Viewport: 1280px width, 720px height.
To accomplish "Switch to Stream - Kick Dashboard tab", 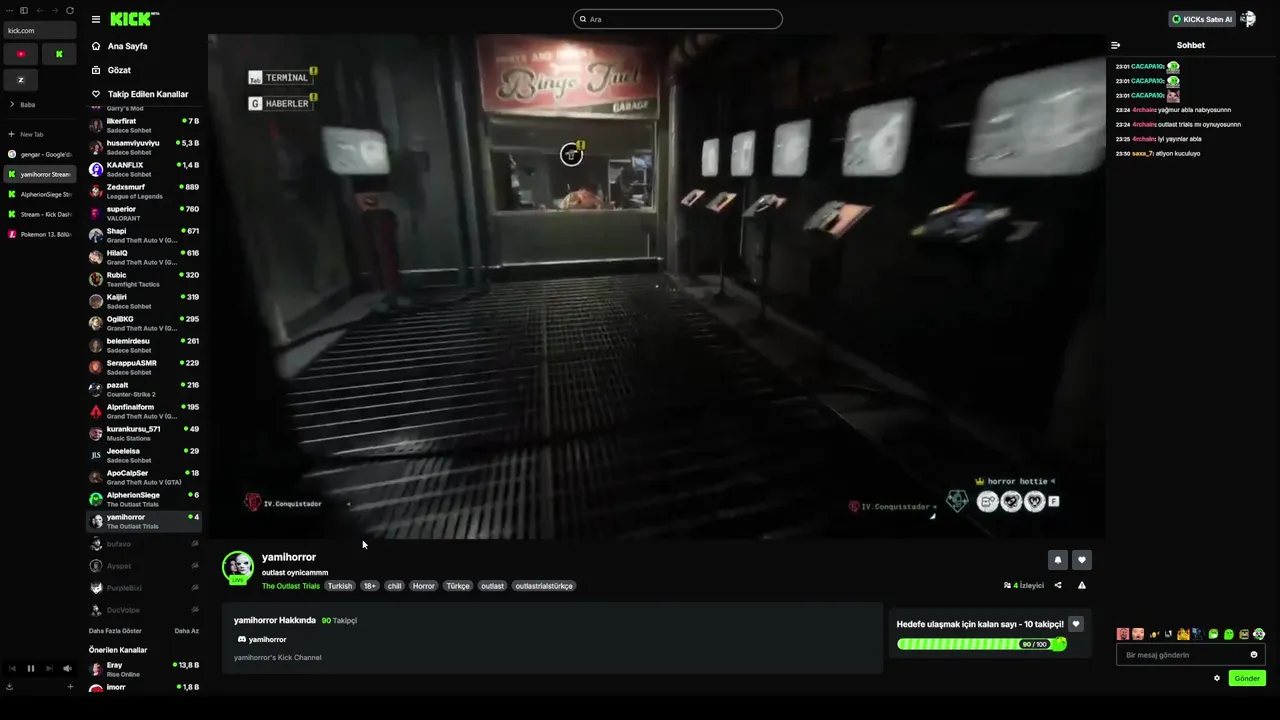I will click(x=40, y=214).
